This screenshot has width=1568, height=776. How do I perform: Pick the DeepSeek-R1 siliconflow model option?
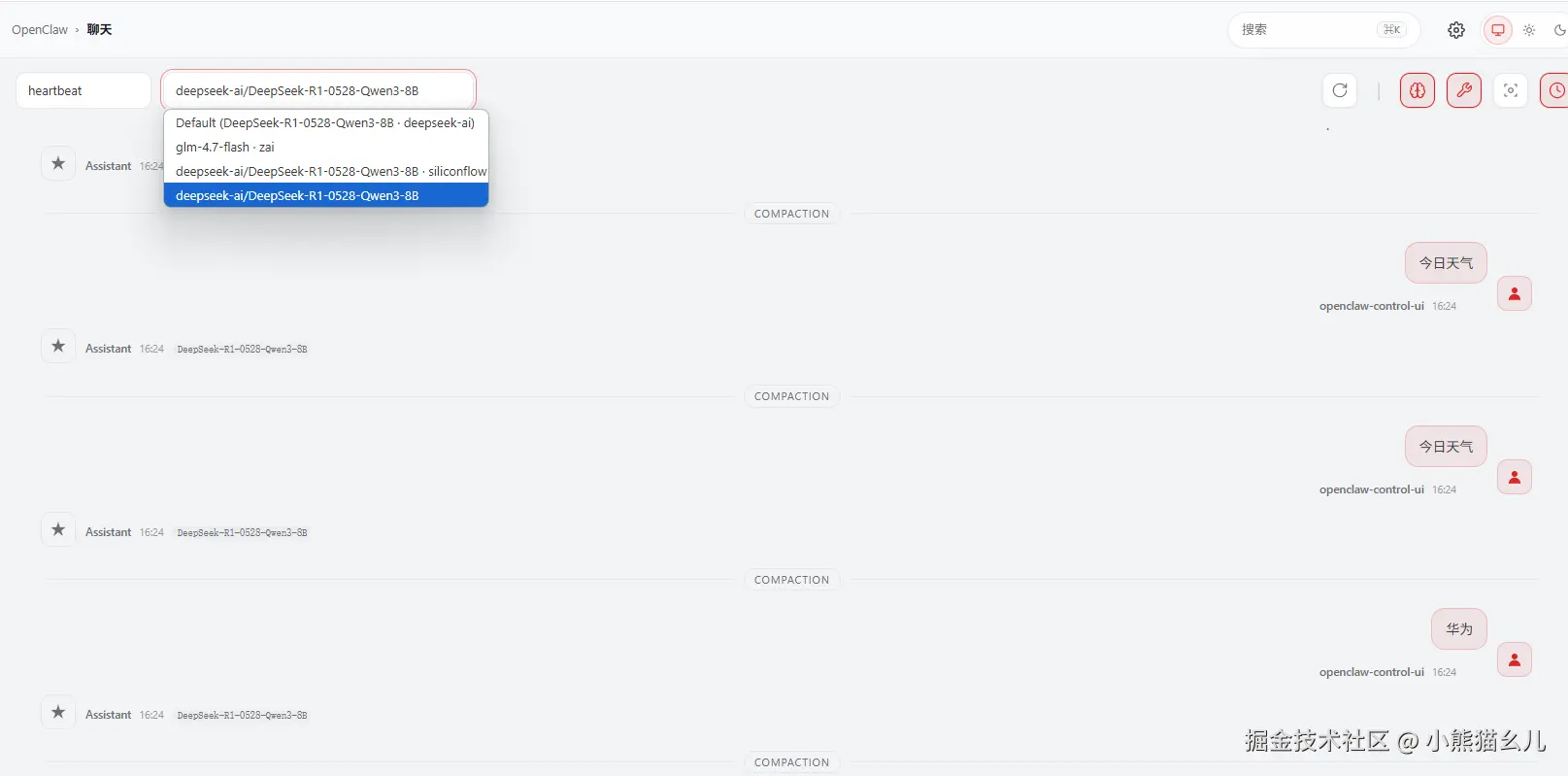(x=330, y=172)
